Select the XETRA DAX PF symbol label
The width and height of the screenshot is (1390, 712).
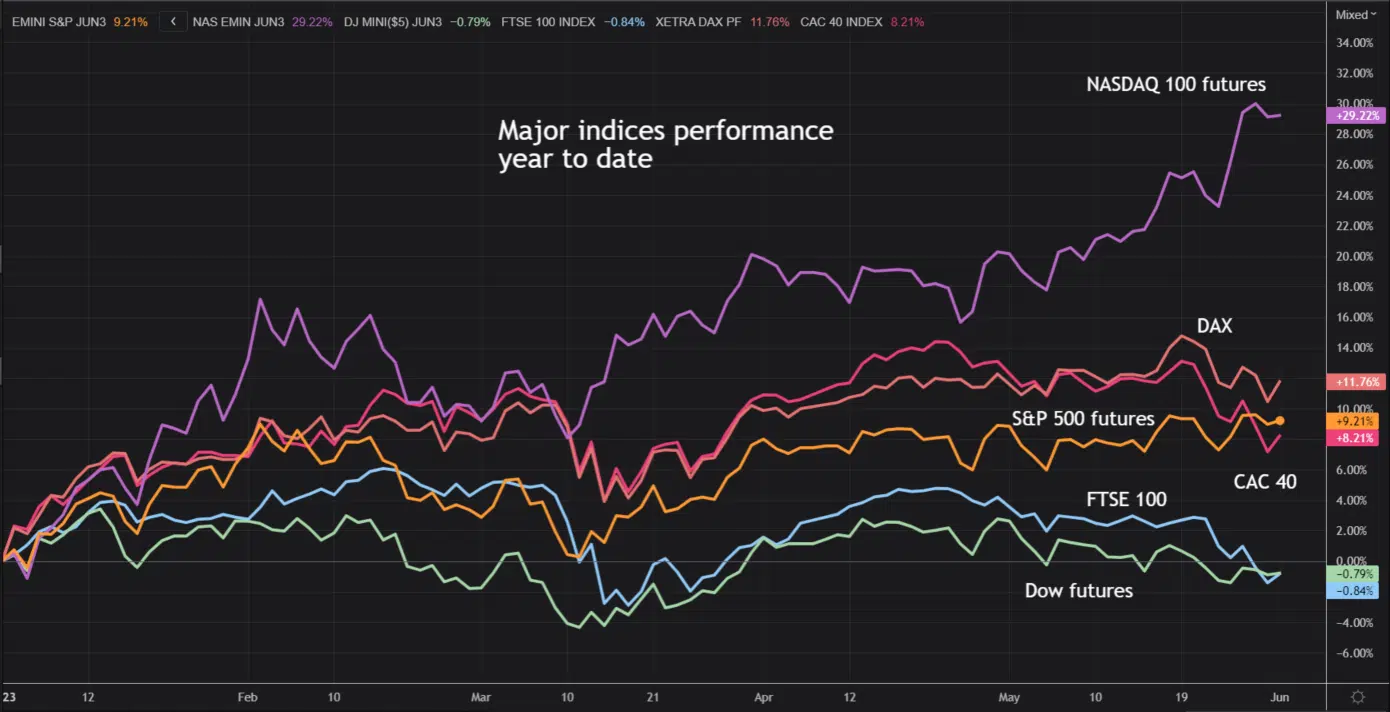[699, 21]
